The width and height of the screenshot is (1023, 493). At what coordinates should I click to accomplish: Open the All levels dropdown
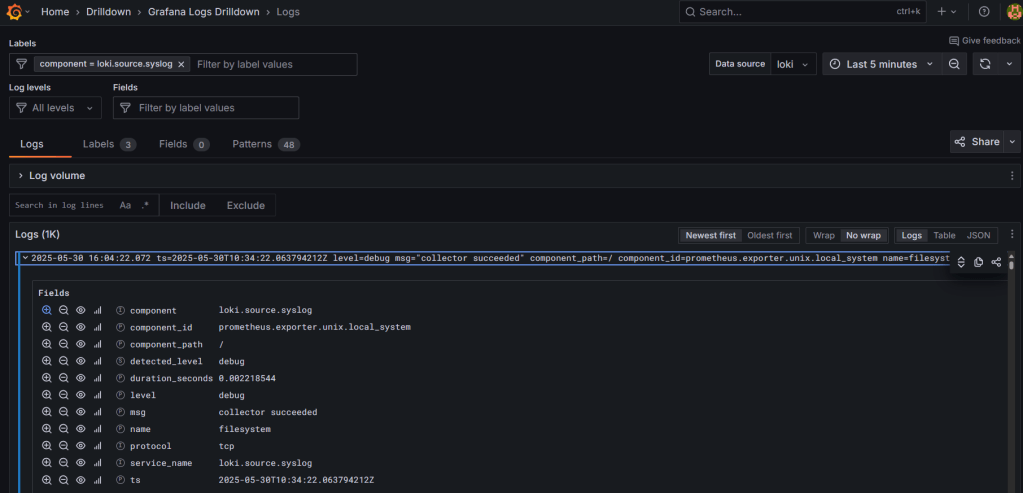point(56,108)
